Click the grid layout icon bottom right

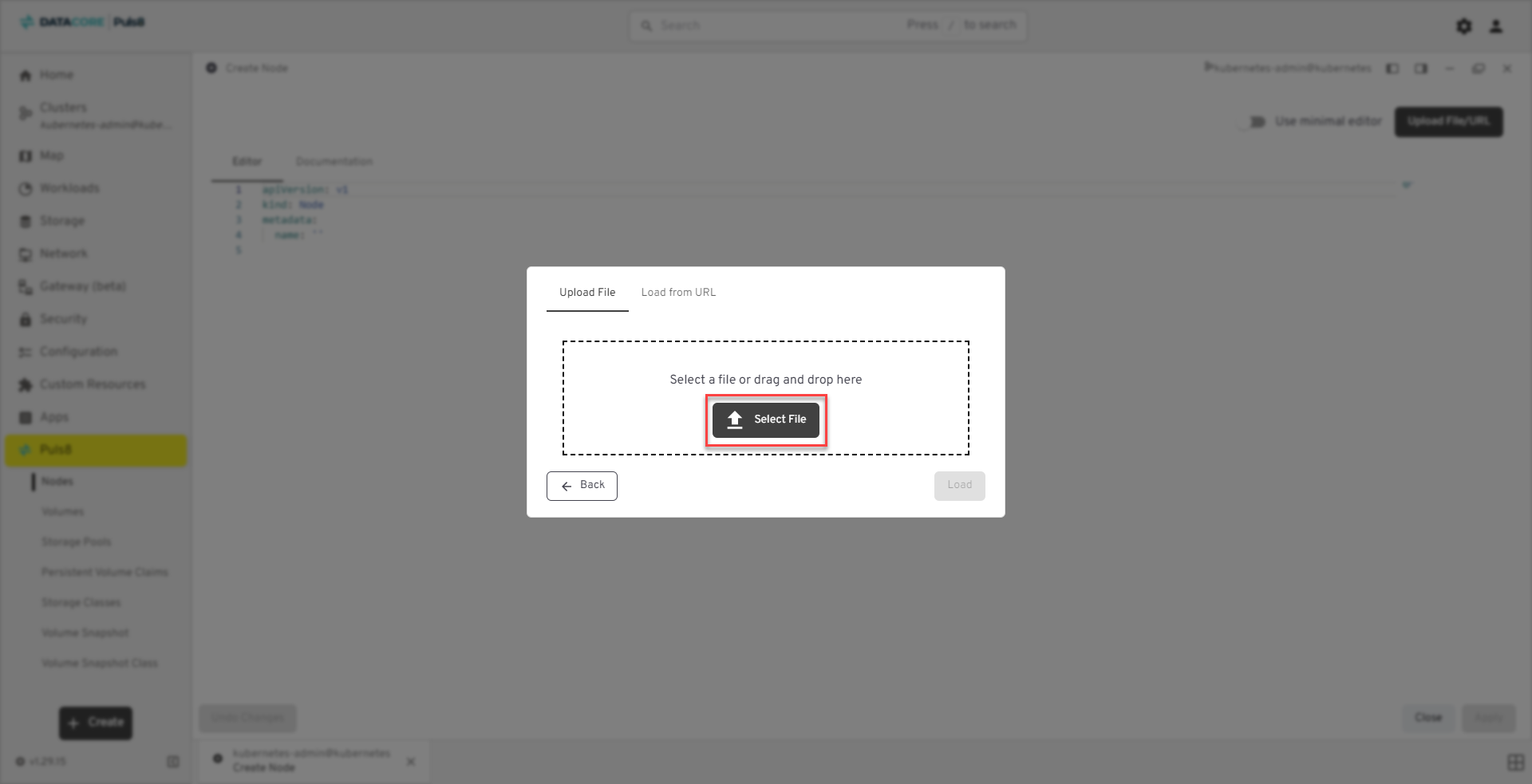coord(1515,762)
